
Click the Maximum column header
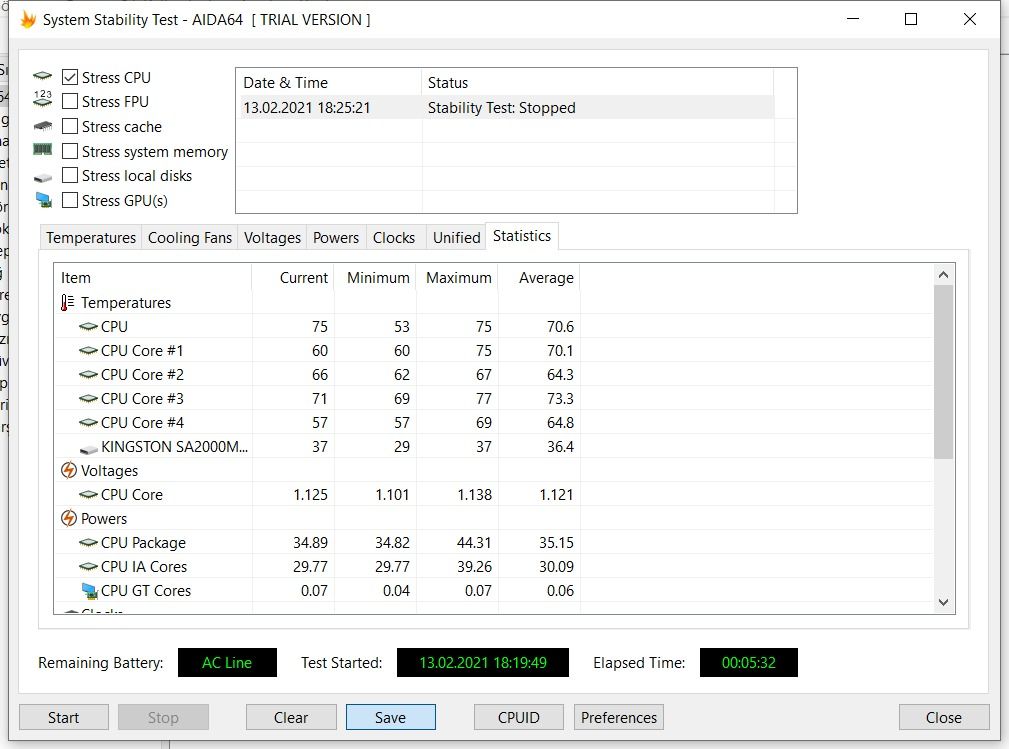[x=457, y=278]
